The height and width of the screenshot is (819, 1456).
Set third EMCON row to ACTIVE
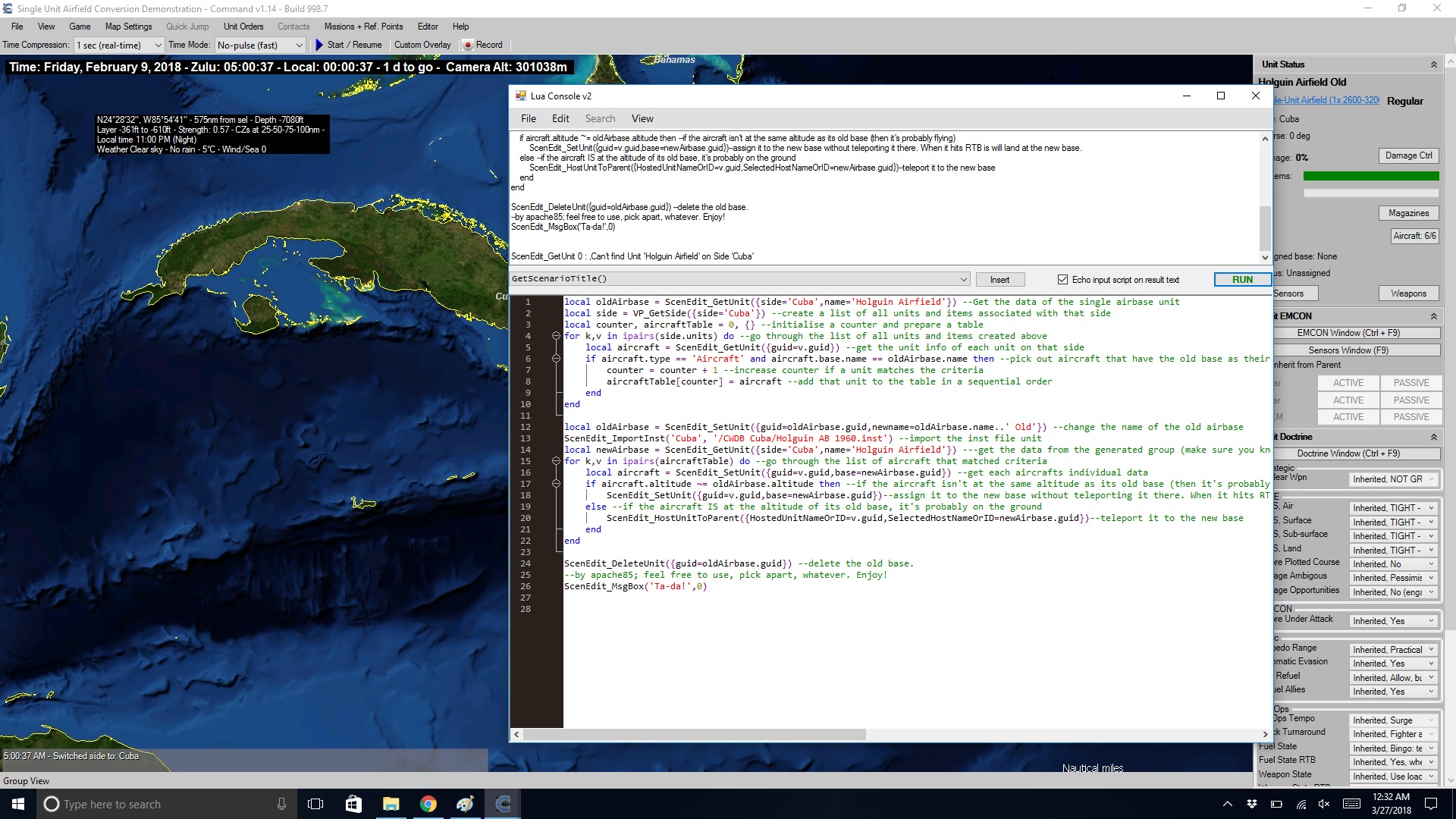pyautogui.click(x=1348, y=417)
